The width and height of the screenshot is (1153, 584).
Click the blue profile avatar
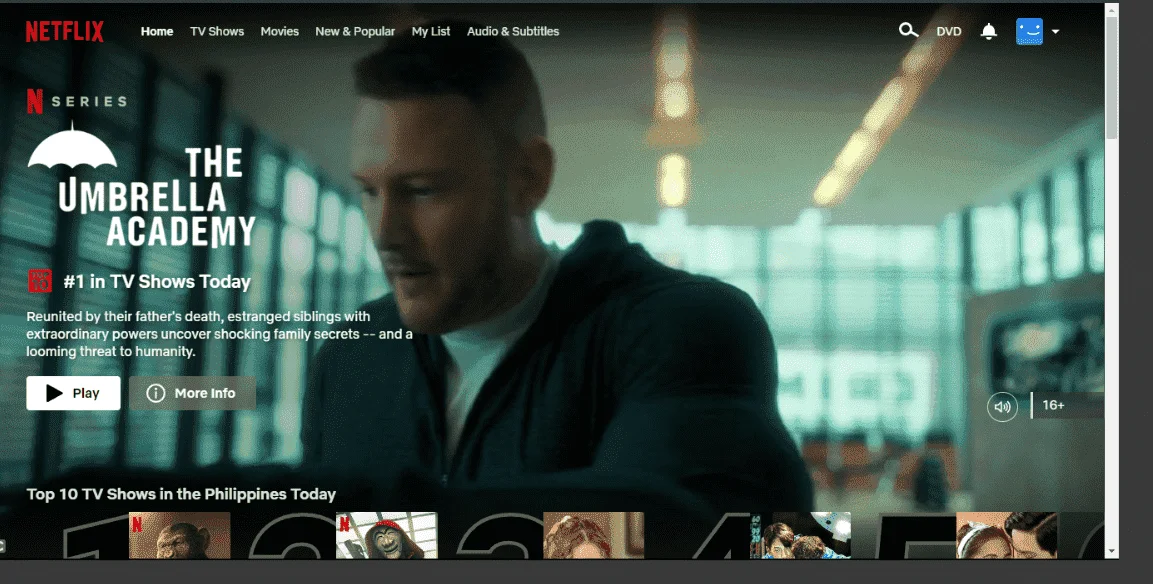click(x=1029, y=32)
